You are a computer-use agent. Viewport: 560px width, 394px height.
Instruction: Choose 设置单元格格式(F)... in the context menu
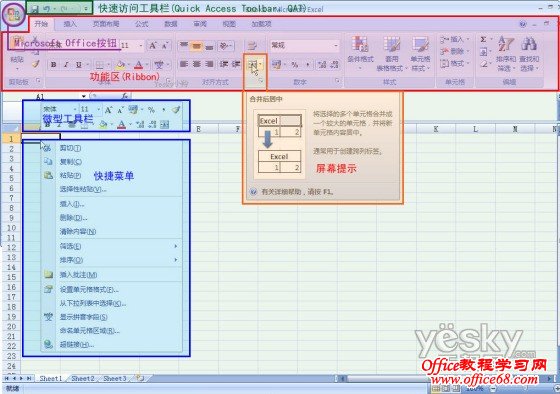pyautogui.click(x=111, y=289)
